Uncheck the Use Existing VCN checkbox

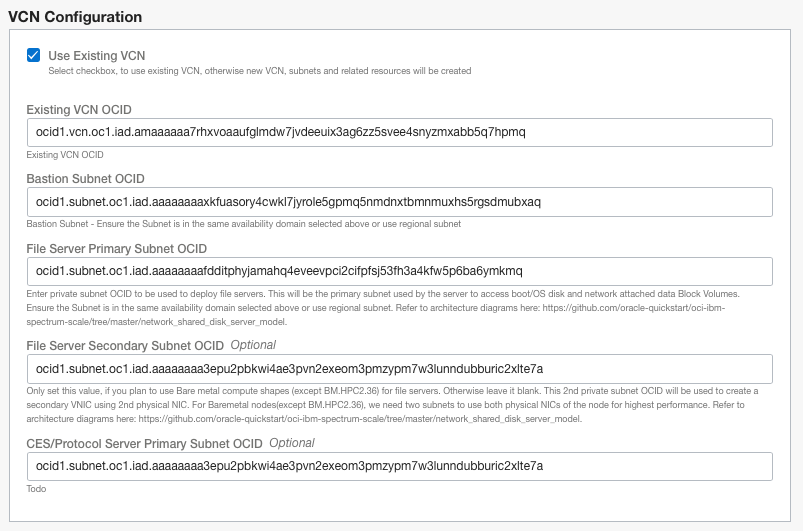click(34, 55)
